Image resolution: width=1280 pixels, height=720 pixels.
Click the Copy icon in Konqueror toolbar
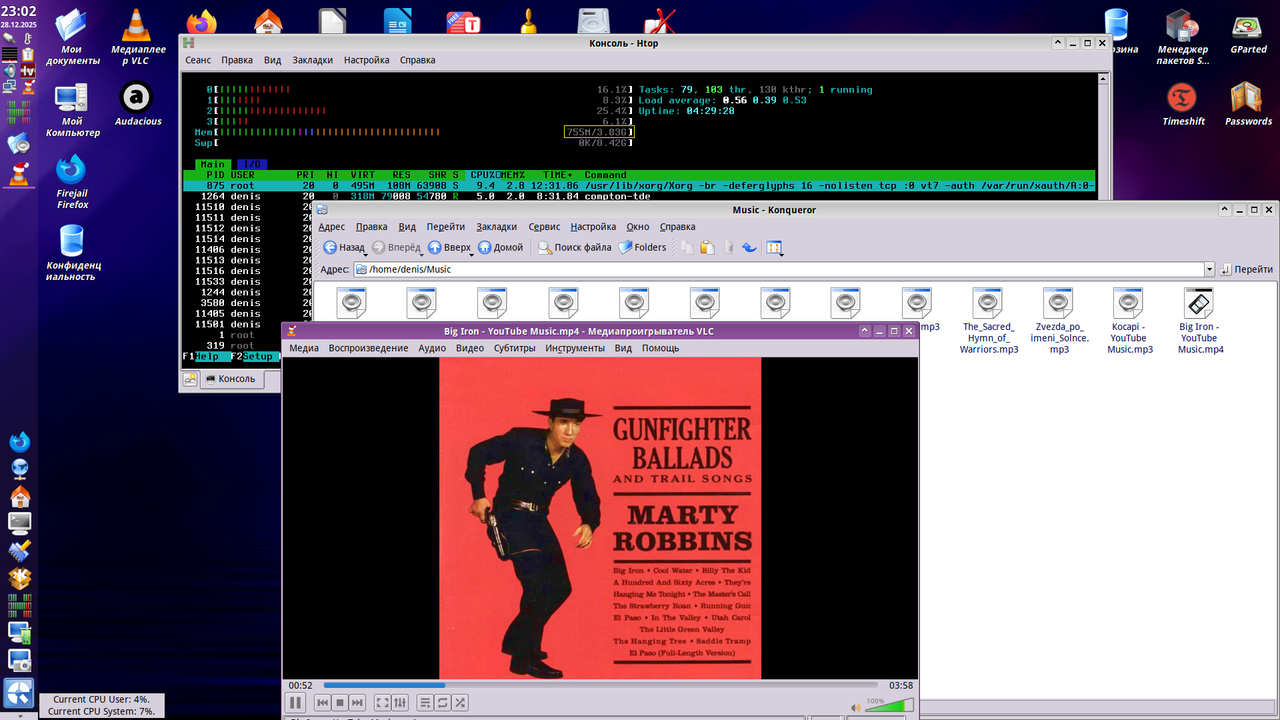pos(686,247)
